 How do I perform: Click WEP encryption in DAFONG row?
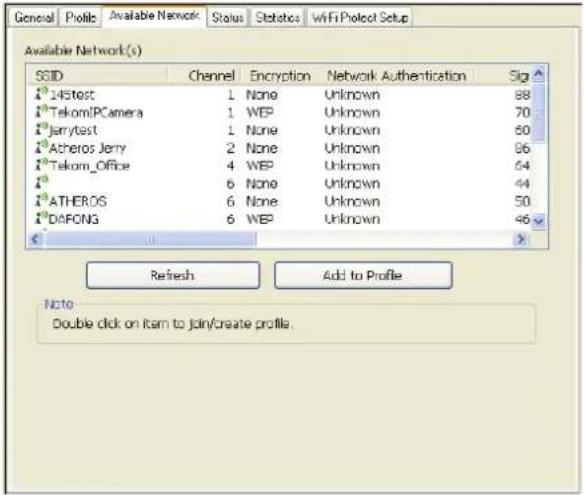pos(260,219)
